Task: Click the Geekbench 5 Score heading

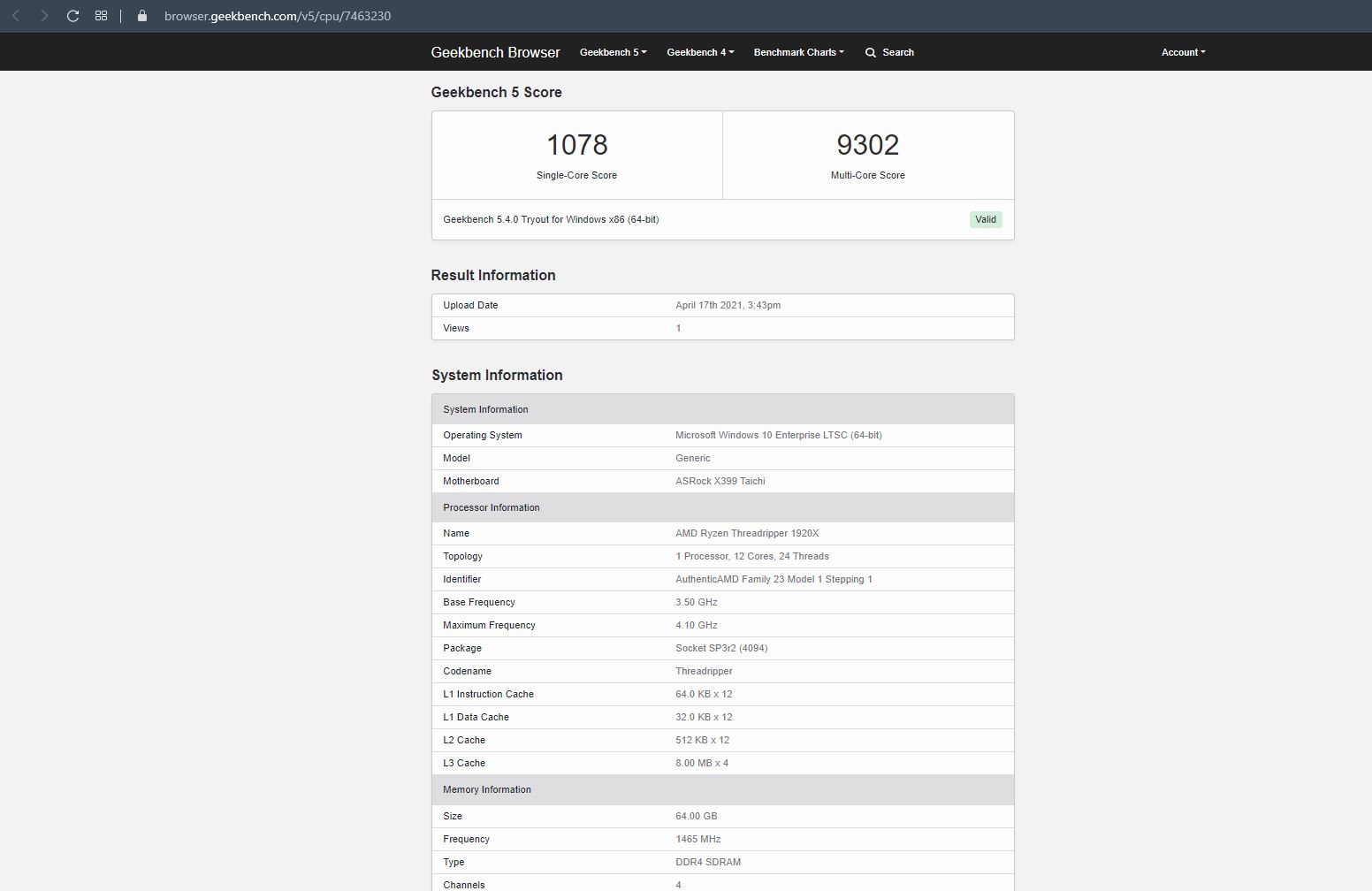Action: 496,92
